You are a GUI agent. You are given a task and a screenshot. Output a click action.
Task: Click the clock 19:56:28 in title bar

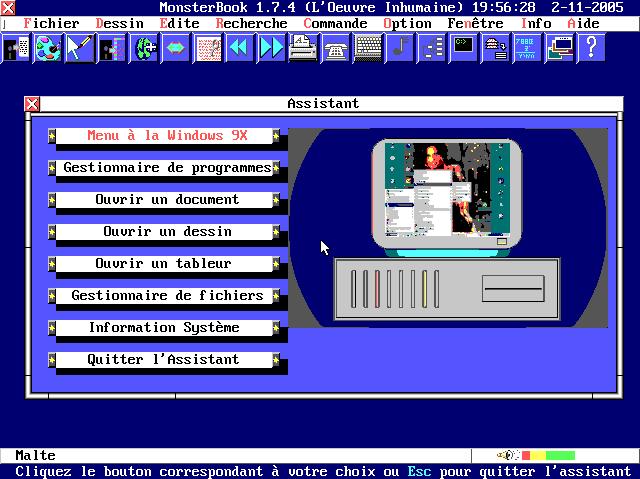click(503, 7)
